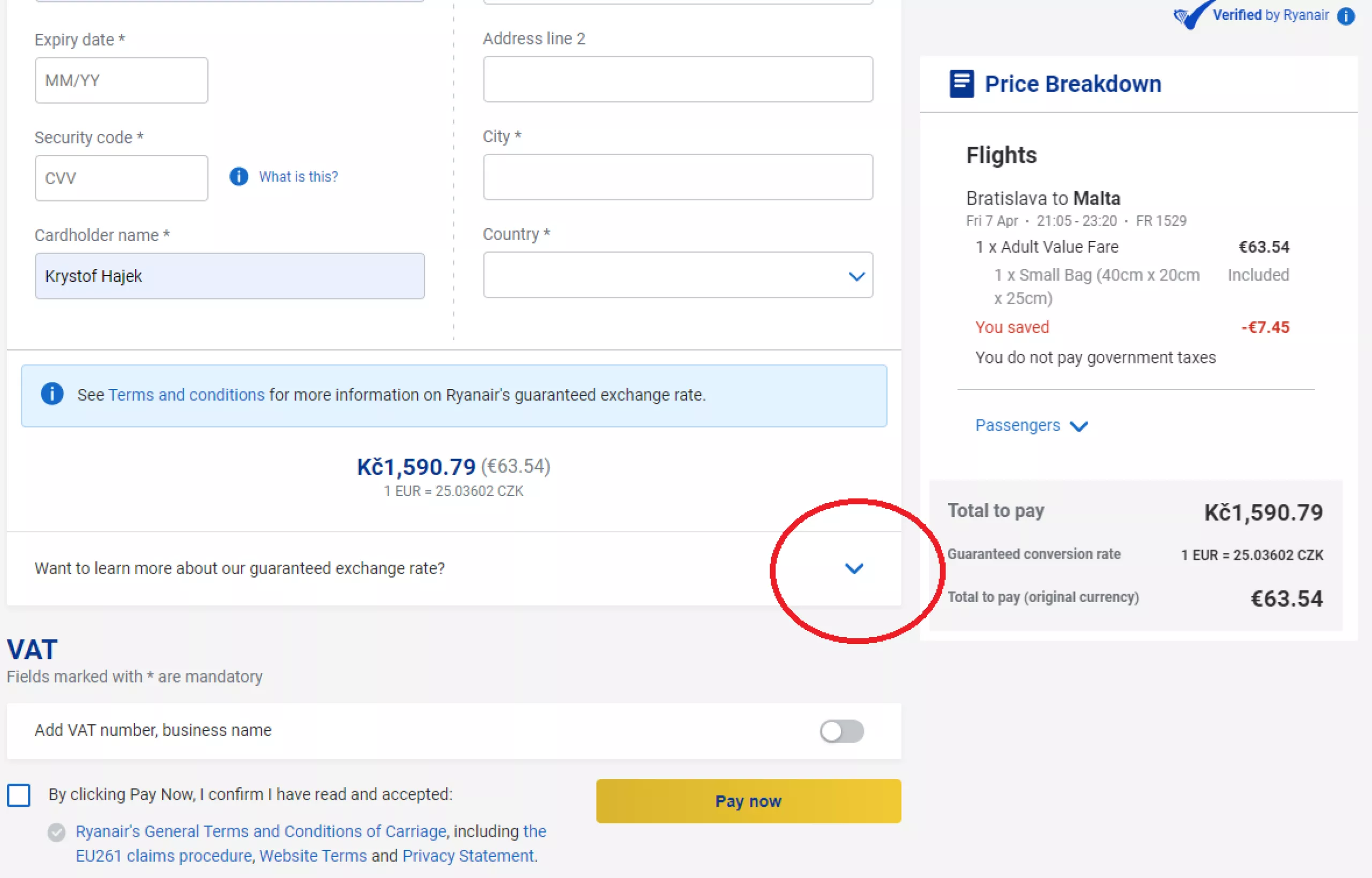Open the "What is this?" security code link
The width and height of the screenshot is (1372, 878).
point(298,177)
